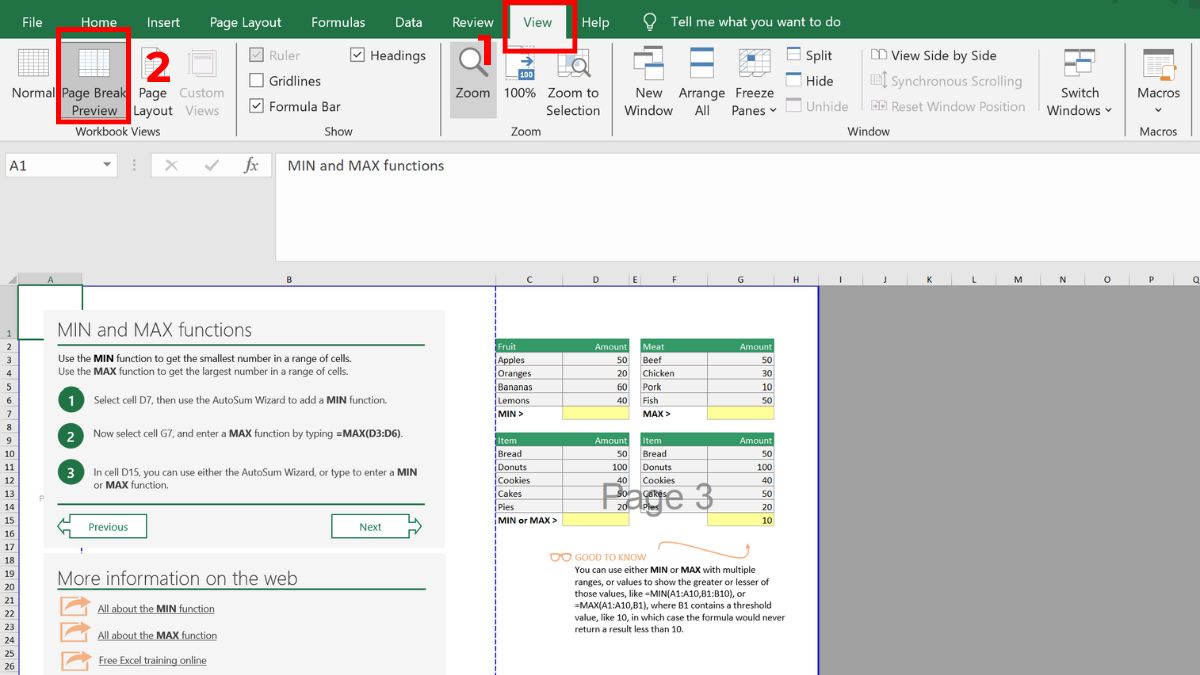Toggle Synchronous Scrolling
Image resolution: width=1200 pixels, height=675 pixels.
click(x=947, y=81)
